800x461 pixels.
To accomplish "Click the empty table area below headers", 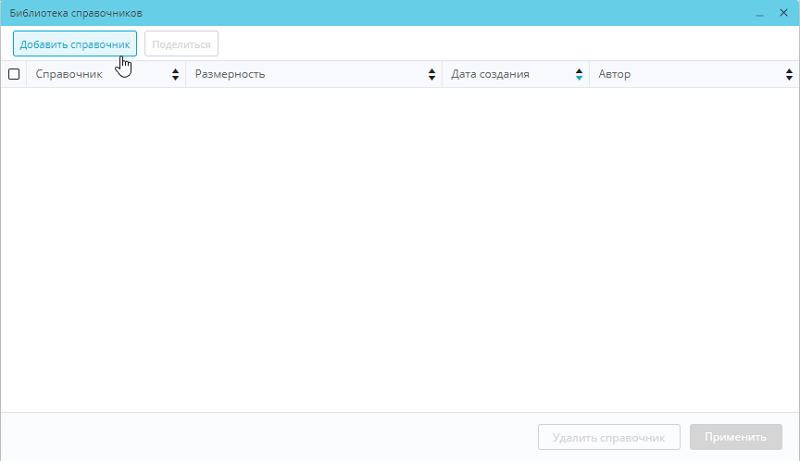I will (400, 250).
